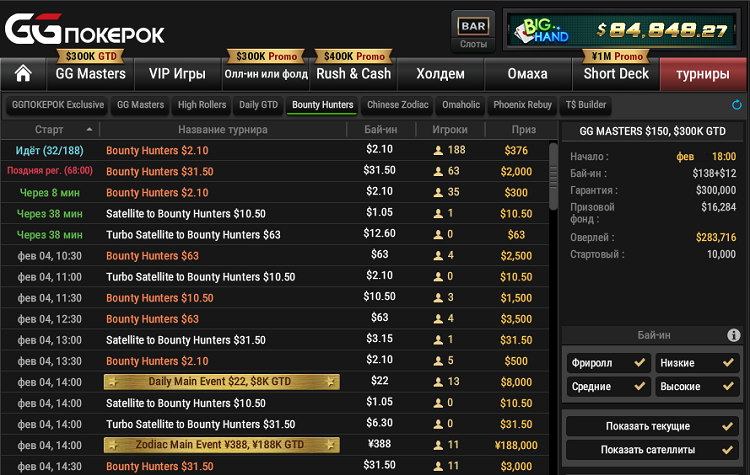
Task: Select Satellite to Bounty Hunters $31.50
Action: click(x=275, y=340)
